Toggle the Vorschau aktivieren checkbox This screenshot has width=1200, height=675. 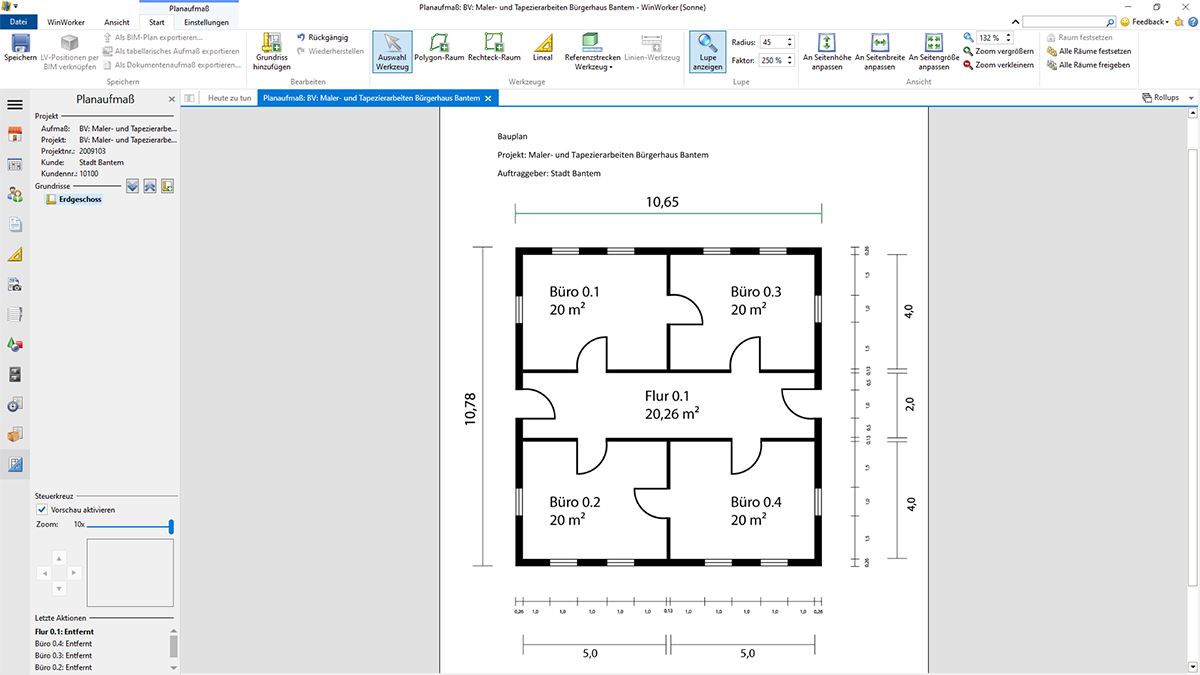[42, 510]
